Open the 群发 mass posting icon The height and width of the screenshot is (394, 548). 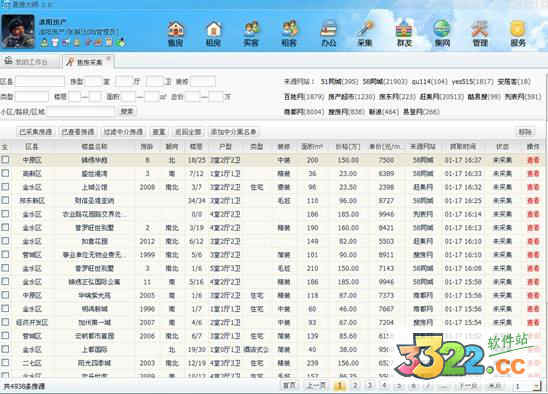click(x=404, y=34)
